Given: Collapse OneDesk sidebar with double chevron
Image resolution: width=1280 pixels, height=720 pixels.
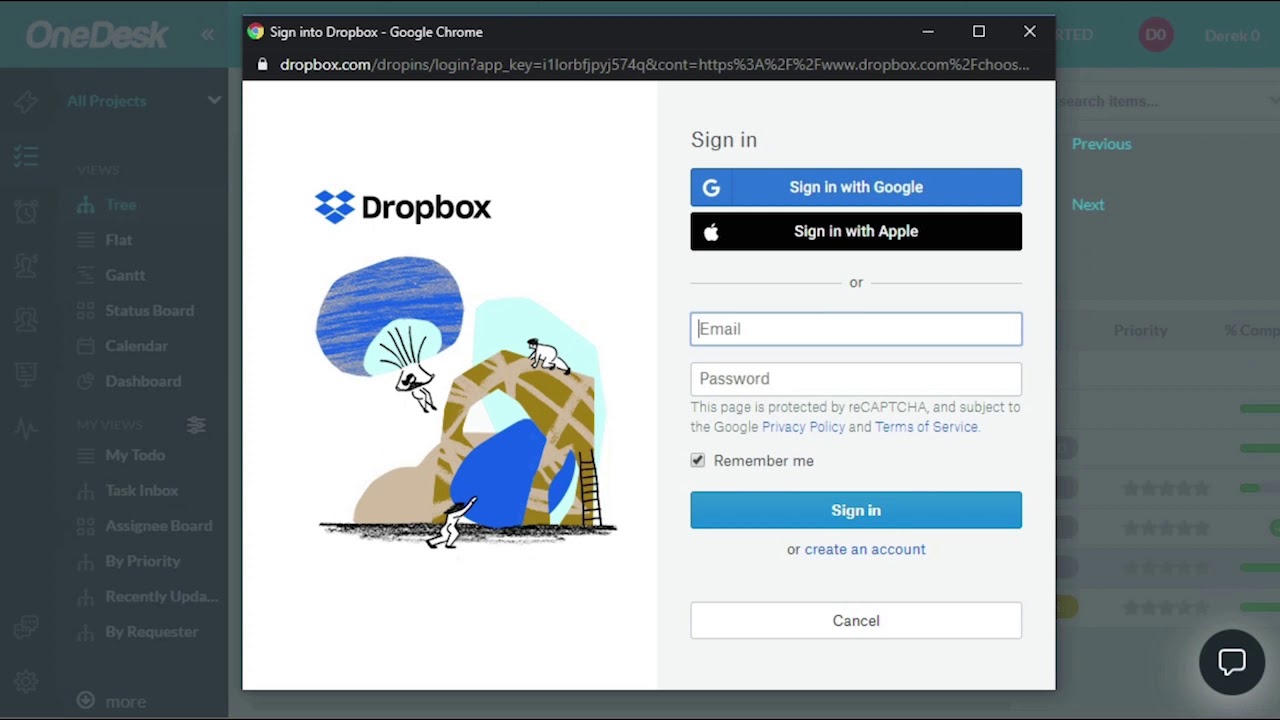Looking at the screenshot, I should (207, 35).
